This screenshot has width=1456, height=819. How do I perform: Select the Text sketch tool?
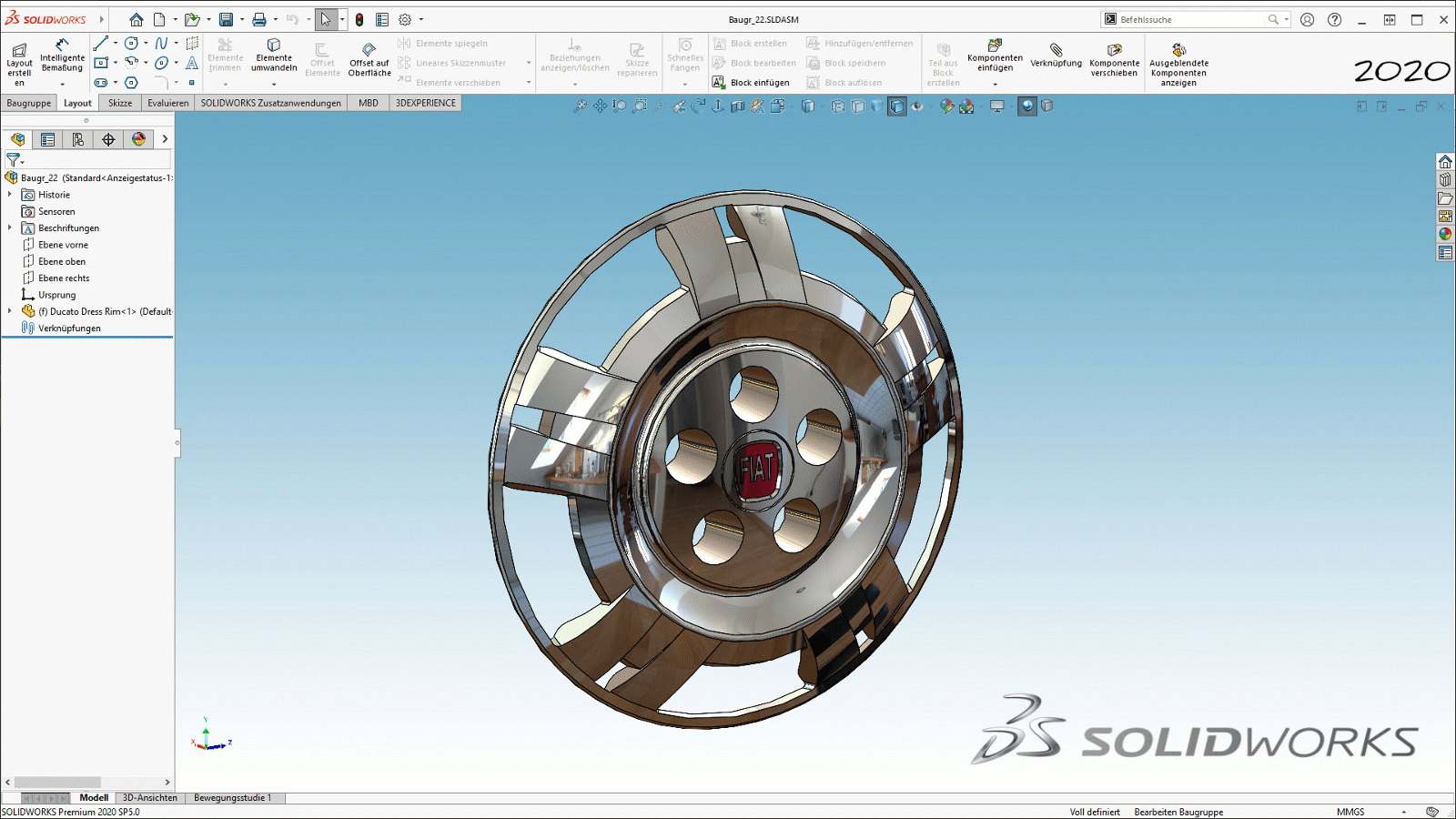click(192, 63)
